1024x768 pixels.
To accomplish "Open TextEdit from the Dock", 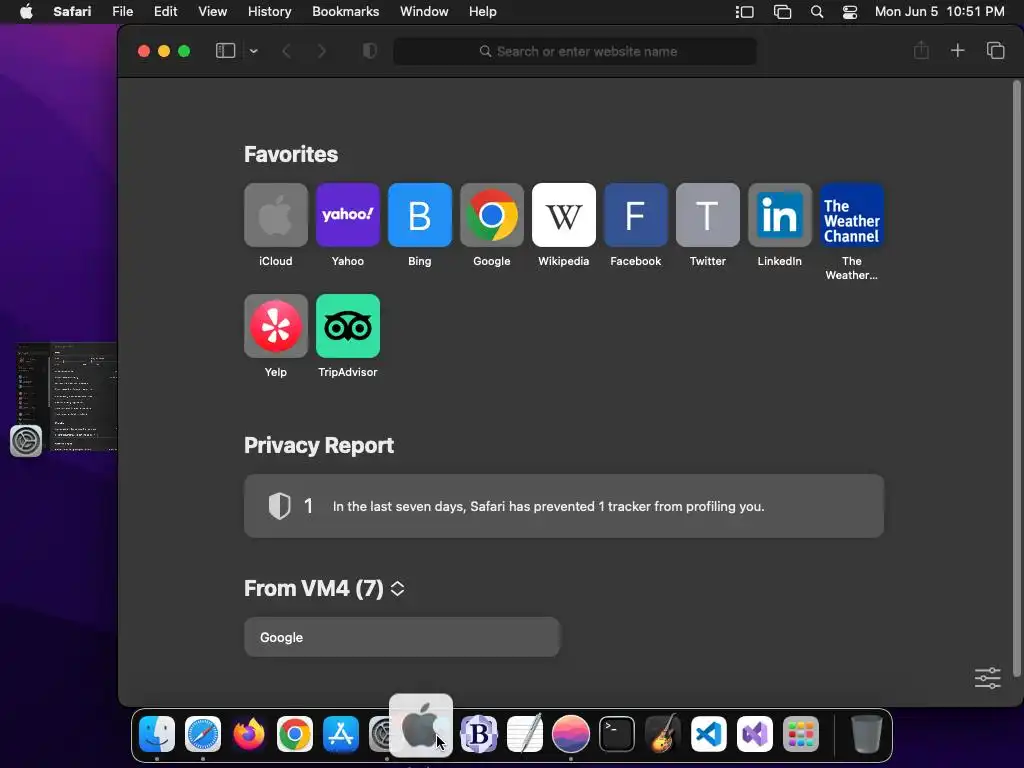I will 525,734.
